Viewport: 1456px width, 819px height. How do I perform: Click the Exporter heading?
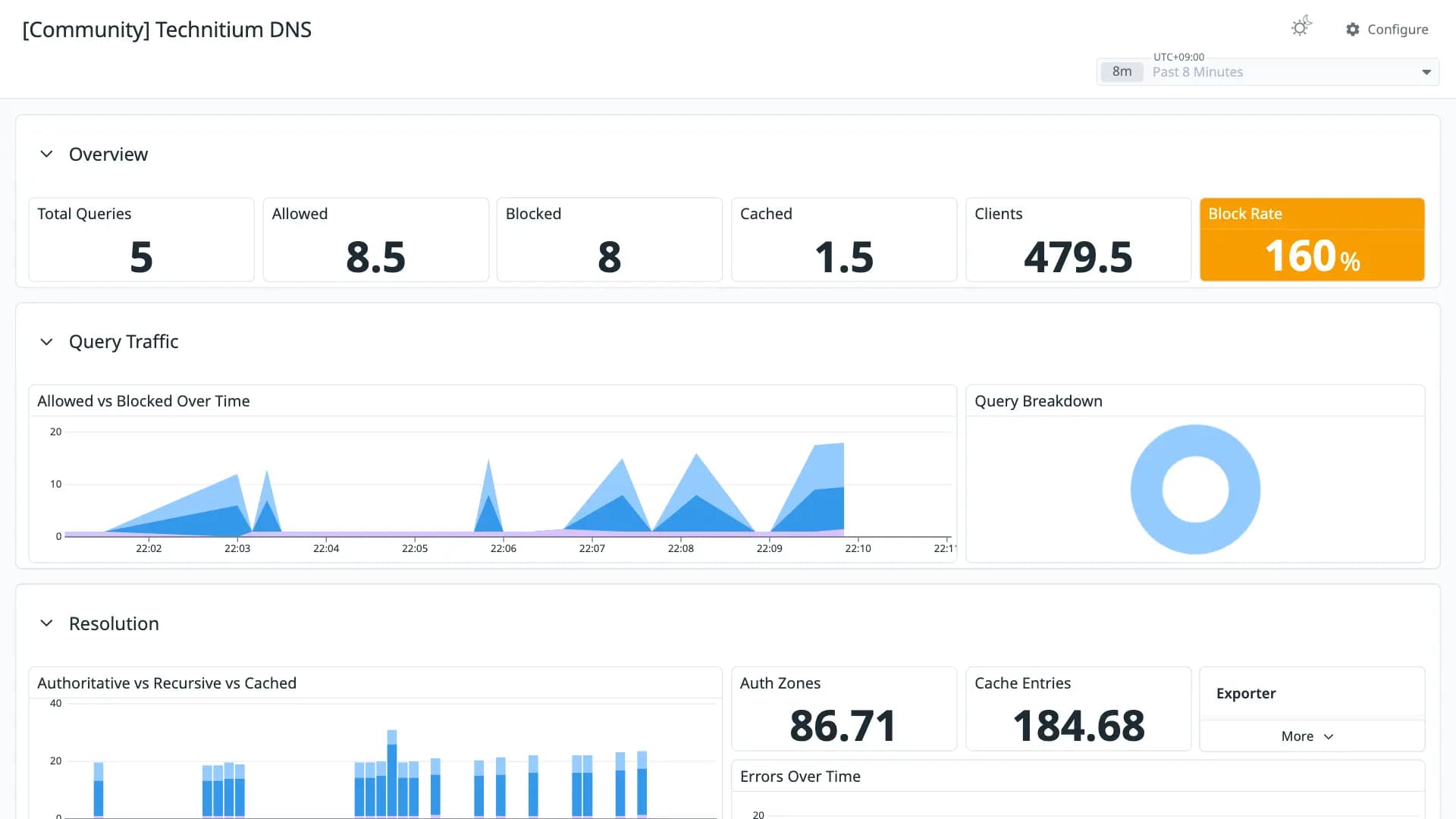pos(1246,693)
